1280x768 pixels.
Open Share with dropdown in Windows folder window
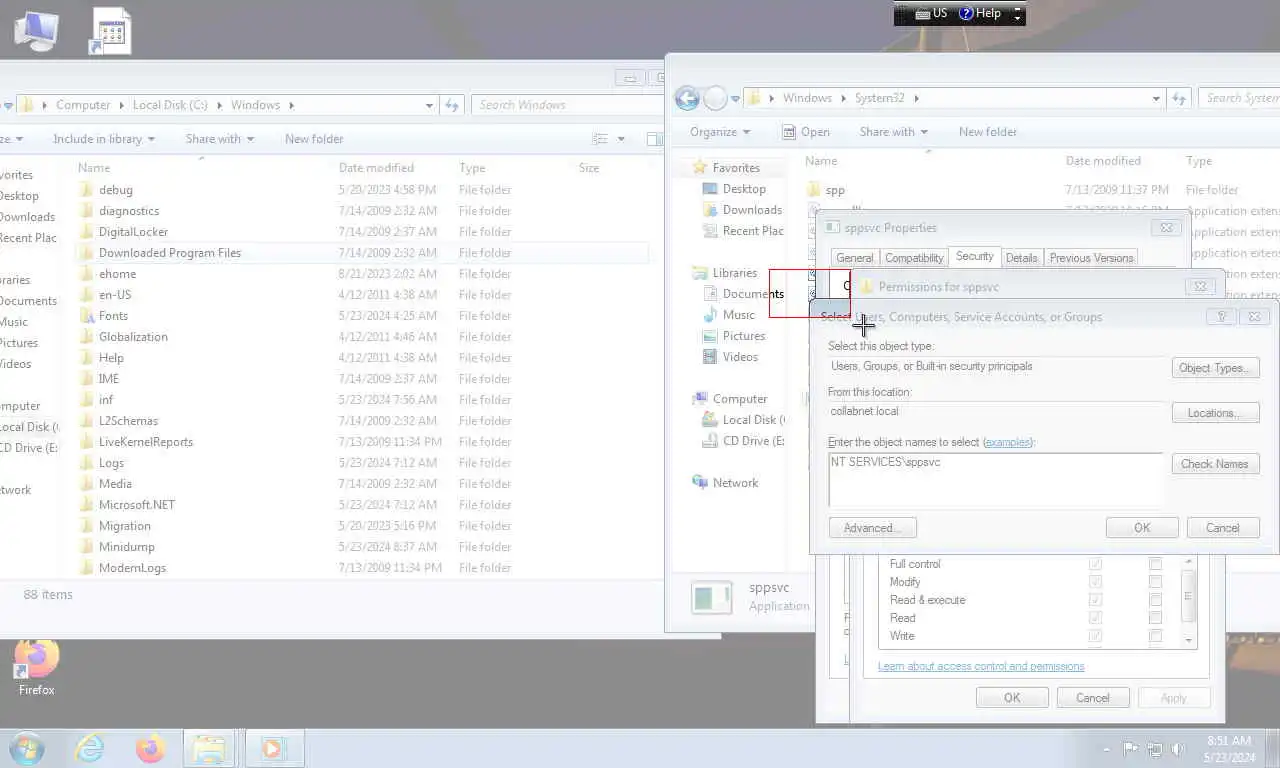coord(219,139)
